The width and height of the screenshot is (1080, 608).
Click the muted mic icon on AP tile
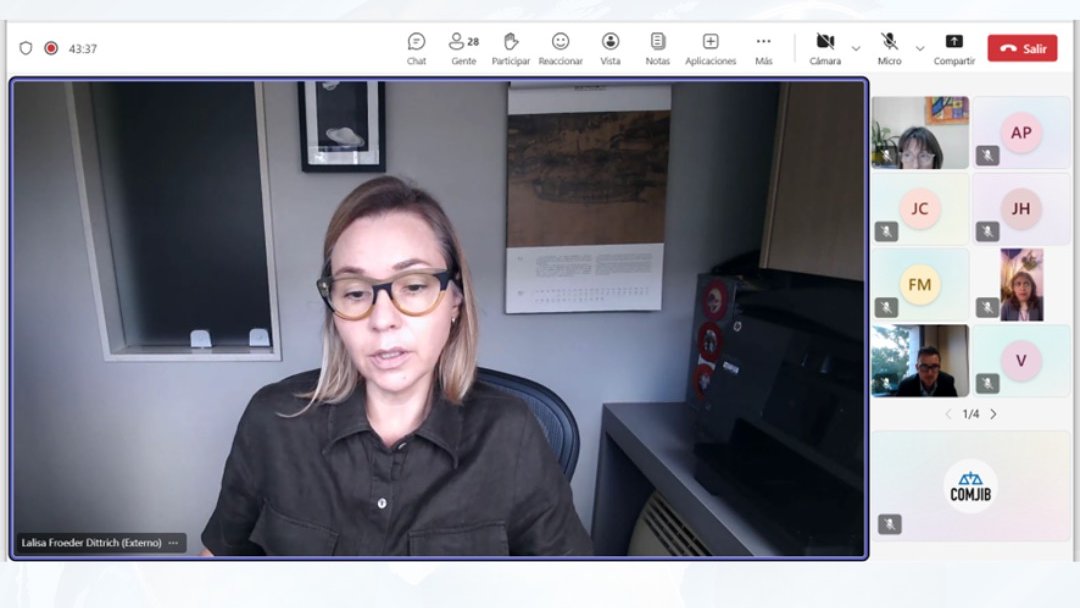coord(987,156)
